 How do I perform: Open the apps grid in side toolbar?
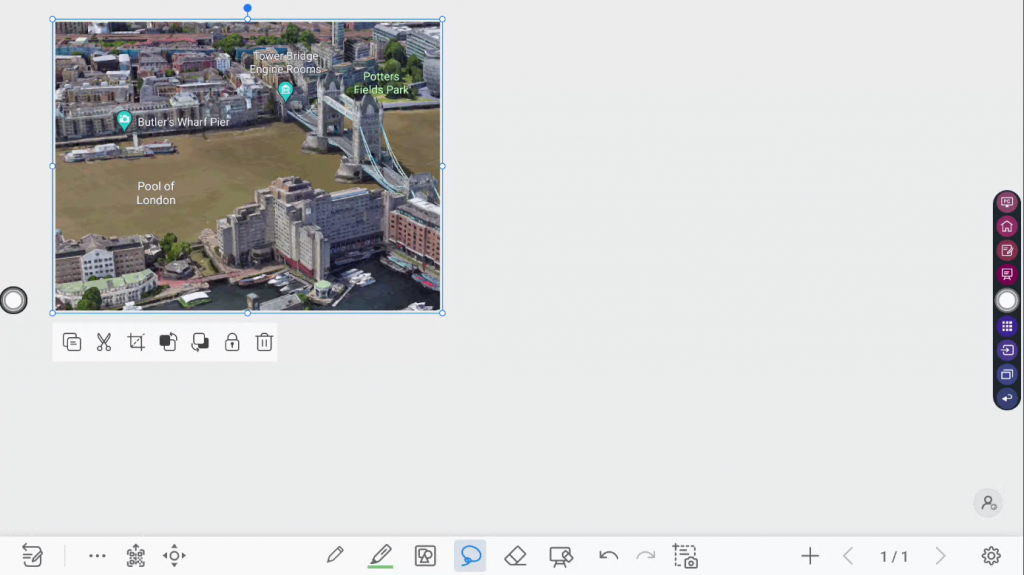[x=1007, y=326]
